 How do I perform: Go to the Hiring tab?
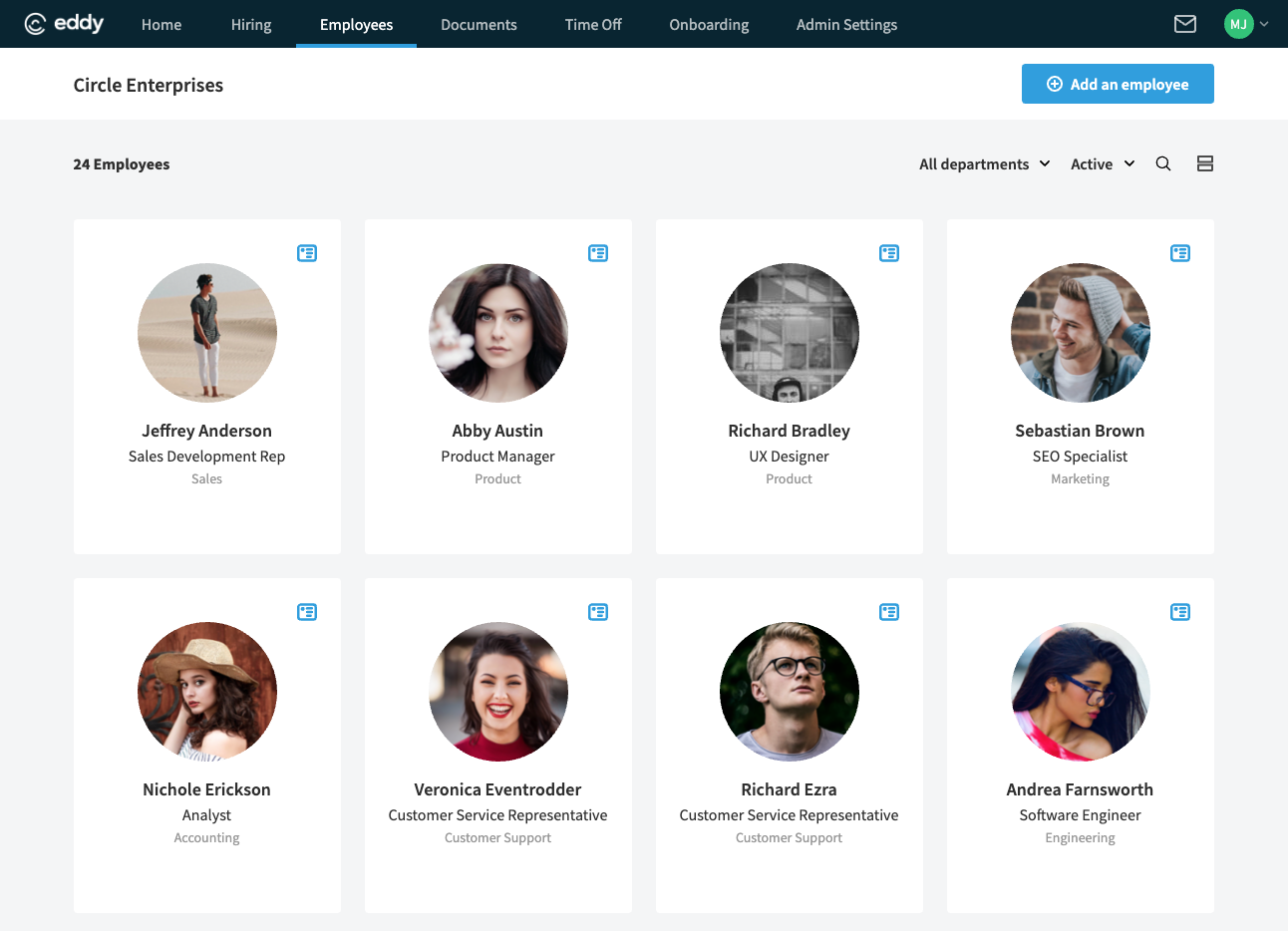[x=251, y=25]
